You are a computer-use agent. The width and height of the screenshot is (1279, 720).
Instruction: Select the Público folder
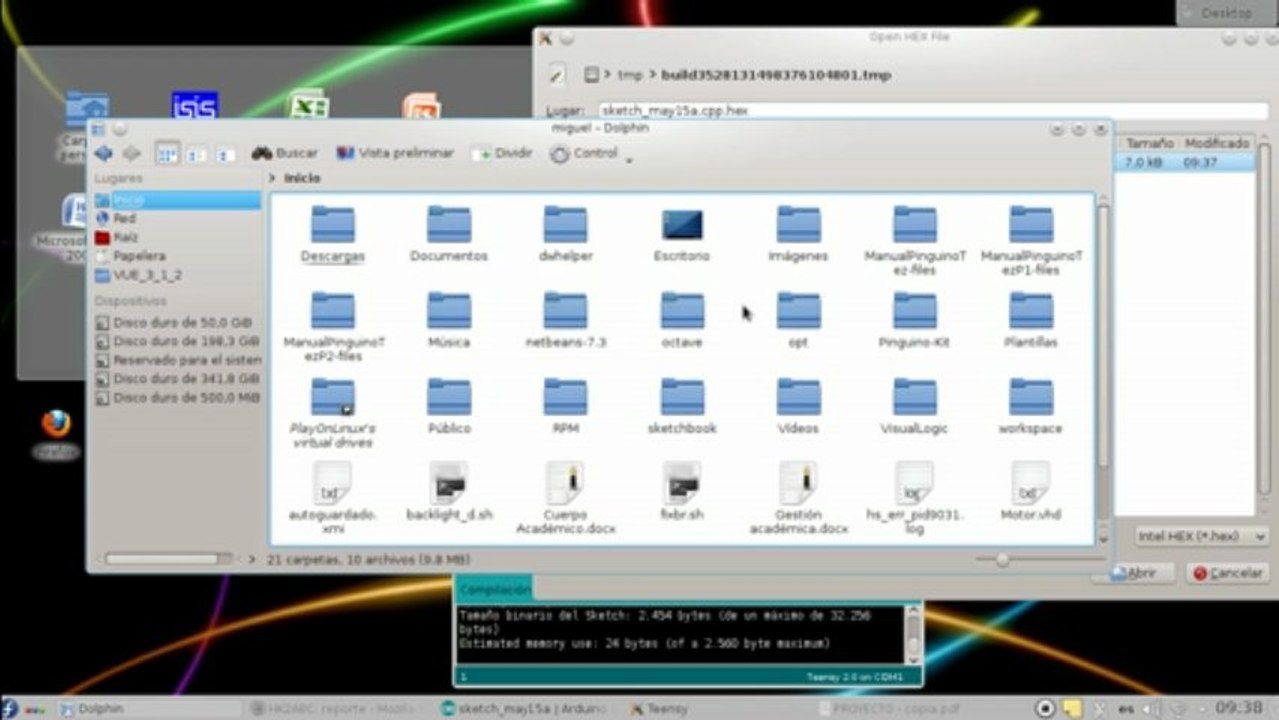tap(449, 406)
